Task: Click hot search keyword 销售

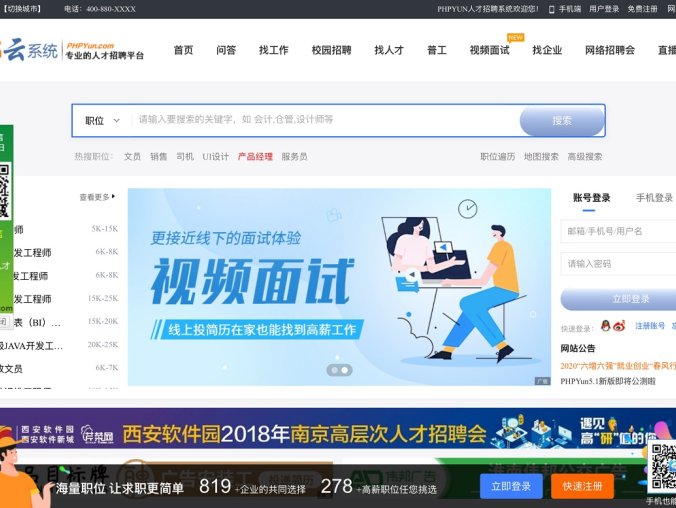Action: click(x=158, y=157)
